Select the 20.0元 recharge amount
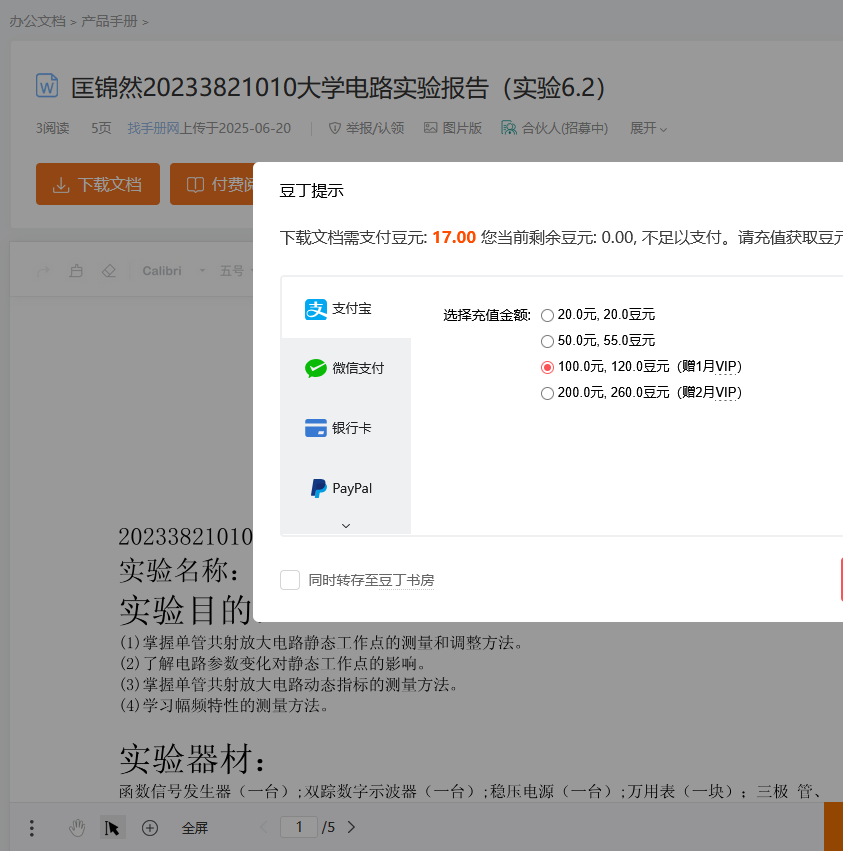Image resolution: width=843 pixels, height=851 pixels. coord(547,315)
